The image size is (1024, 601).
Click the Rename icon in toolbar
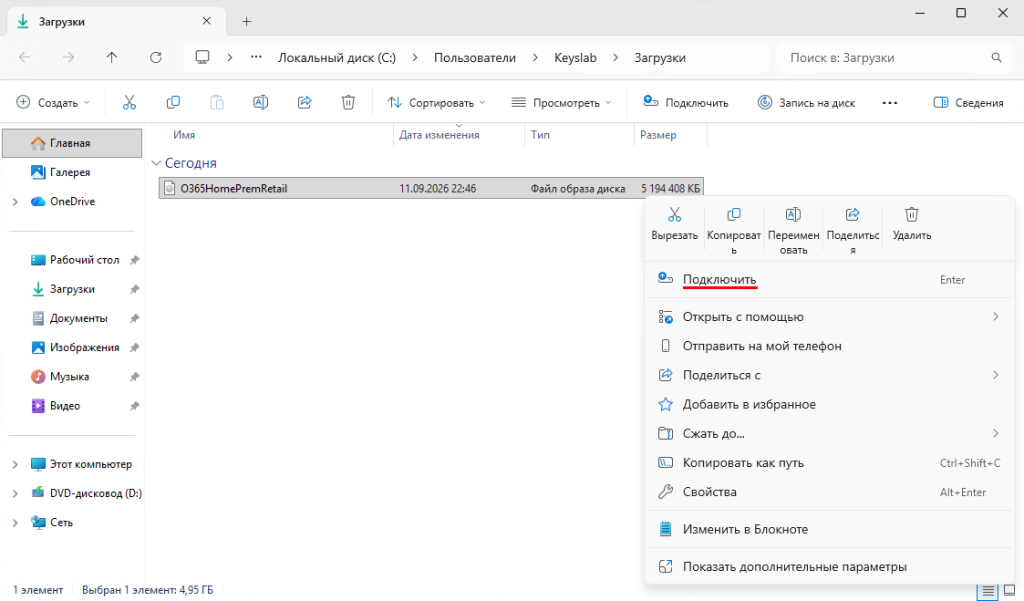[261, 103]
